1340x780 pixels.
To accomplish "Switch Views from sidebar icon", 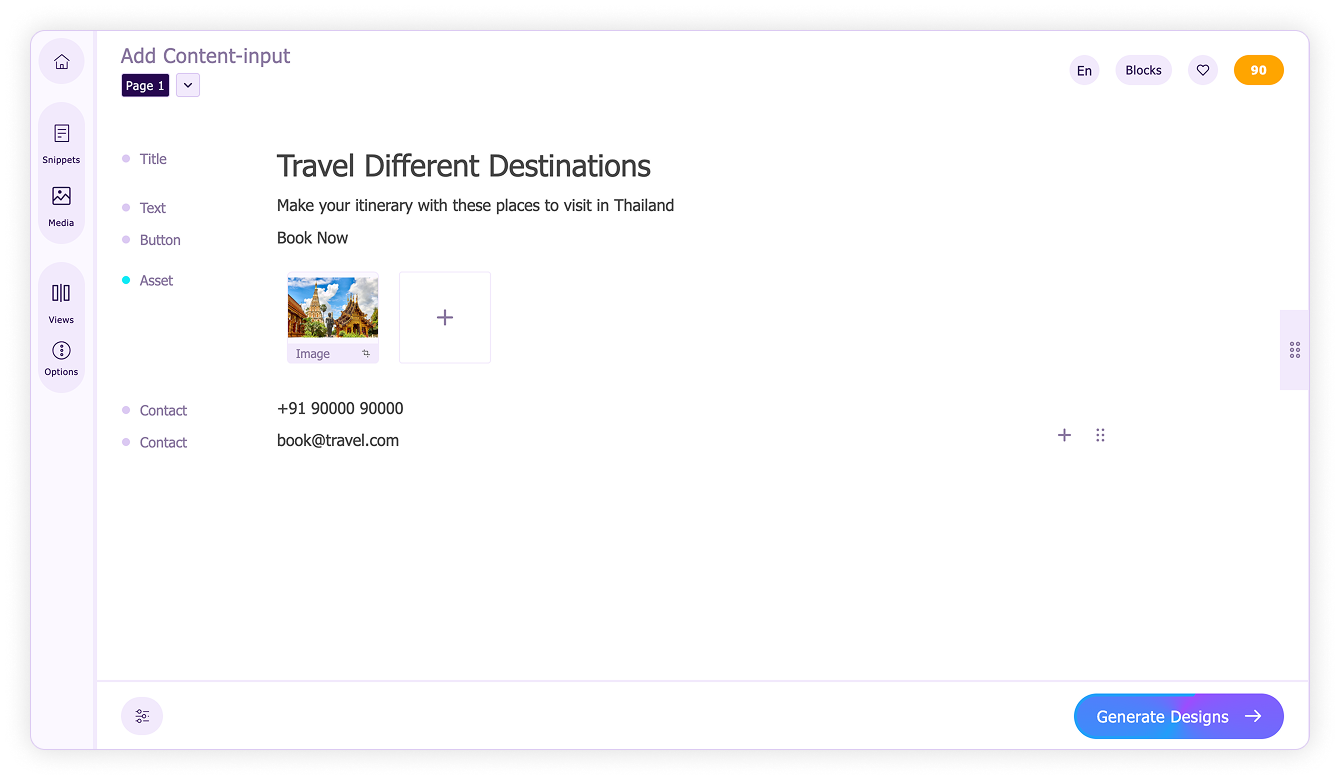I will coord(62,303).
